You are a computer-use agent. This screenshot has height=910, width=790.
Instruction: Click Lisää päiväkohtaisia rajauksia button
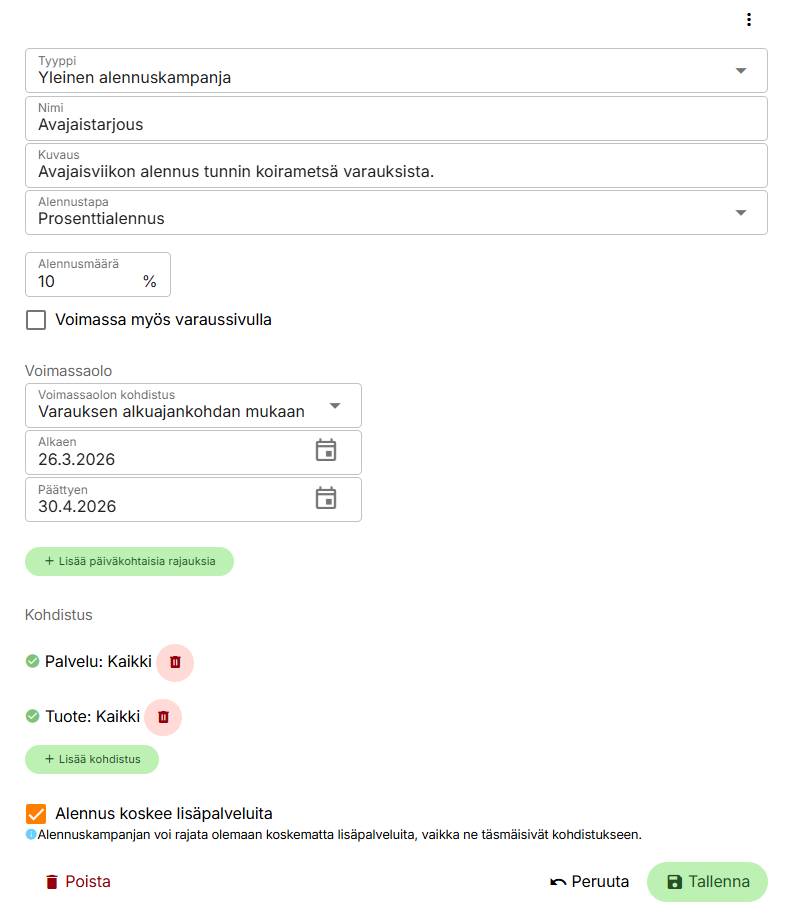(x=129, y=561)
